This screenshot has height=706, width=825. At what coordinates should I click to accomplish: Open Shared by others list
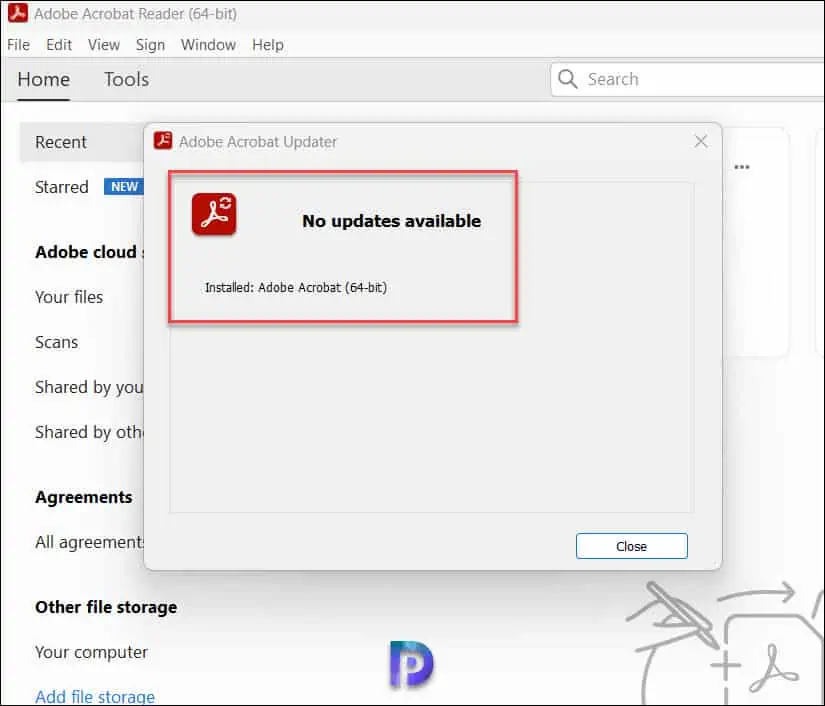(89, 432)
